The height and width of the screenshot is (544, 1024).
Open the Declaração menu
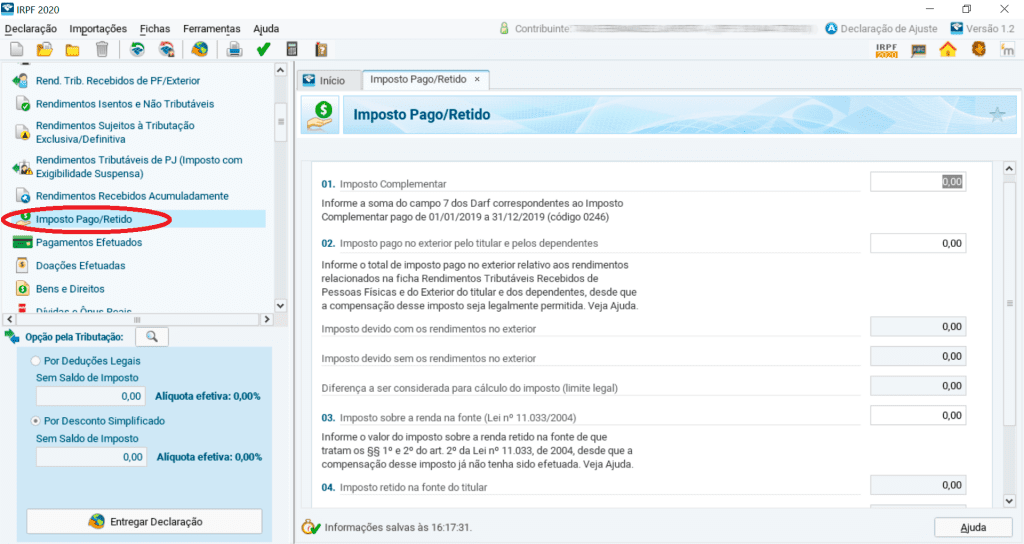click(x=31, y=29)
